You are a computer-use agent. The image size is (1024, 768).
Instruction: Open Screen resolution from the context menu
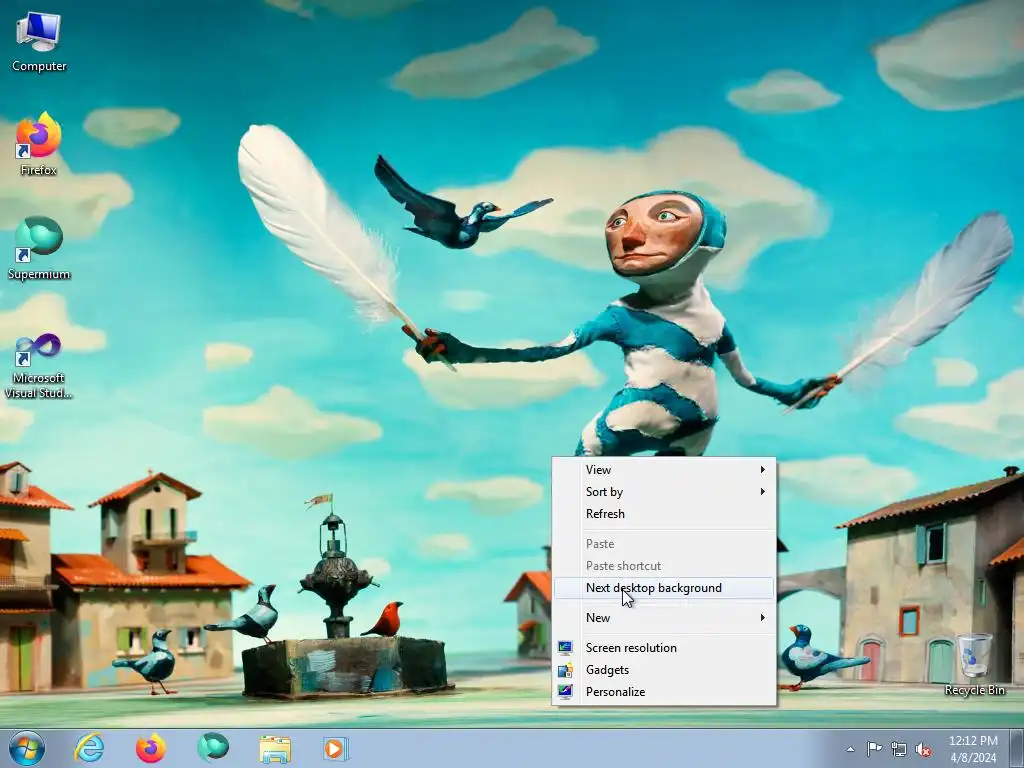pyautogui.click(x=664, y=648)
